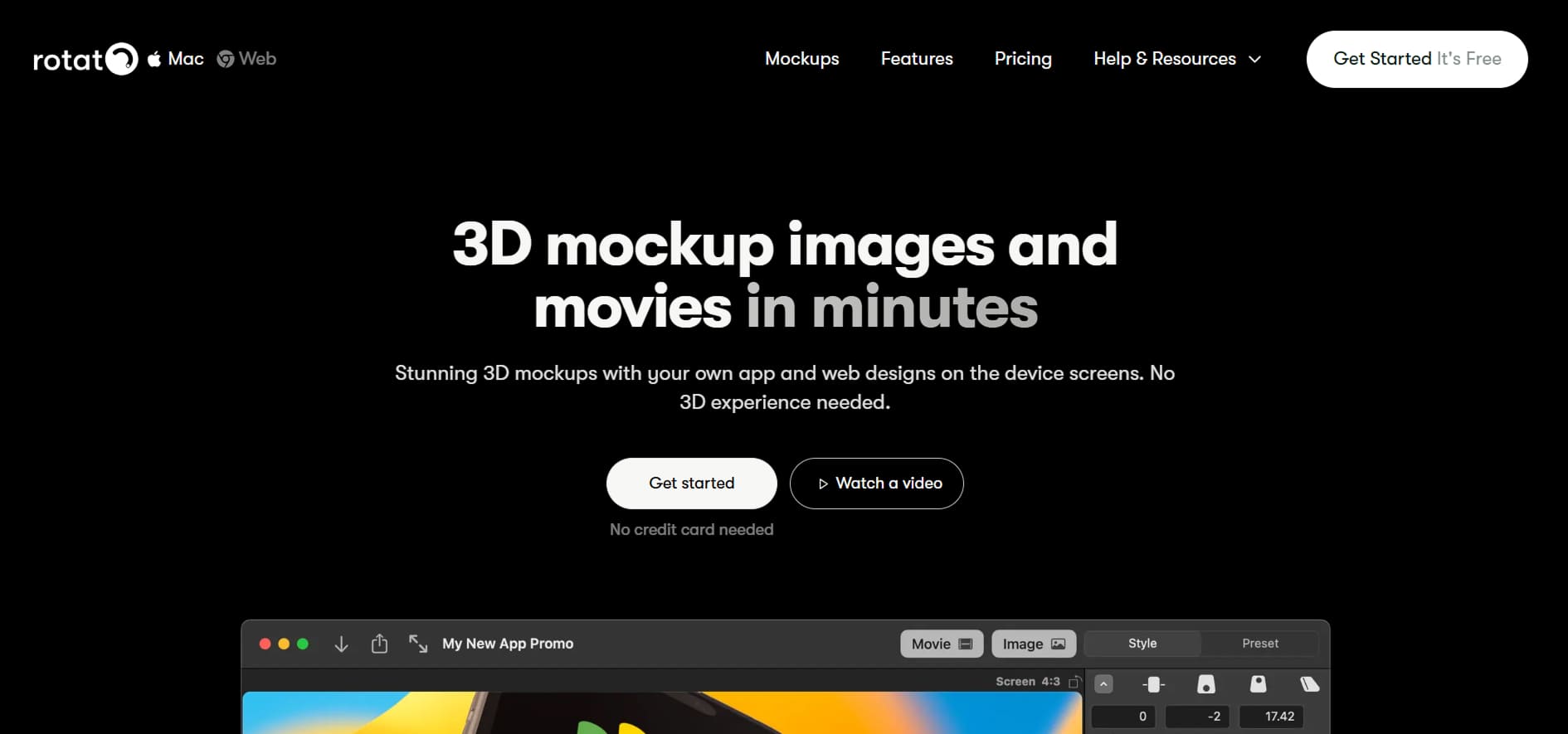Screen dimensions: 1568x734
Task: Expand the Help & Resources dropdown
Action: 1176,59
